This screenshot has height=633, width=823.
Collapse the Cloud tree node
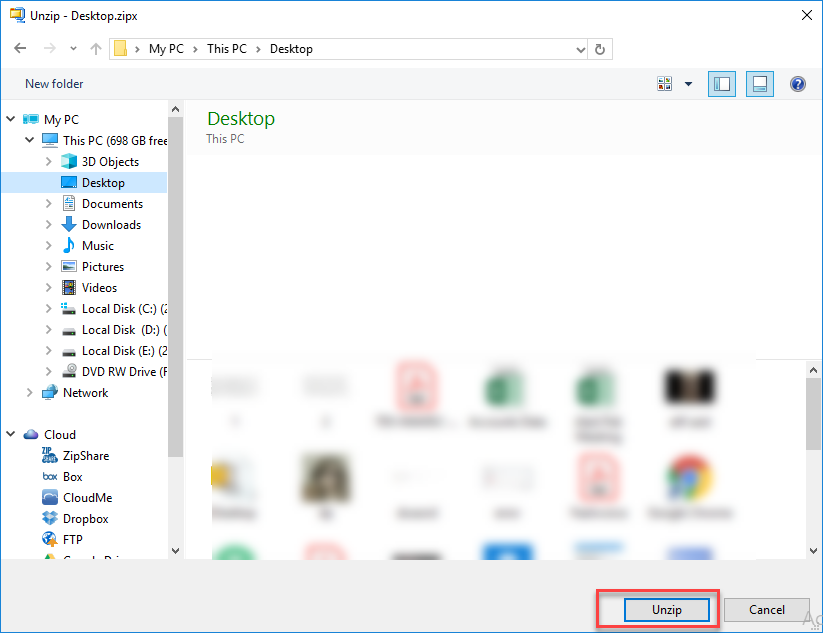10,434
